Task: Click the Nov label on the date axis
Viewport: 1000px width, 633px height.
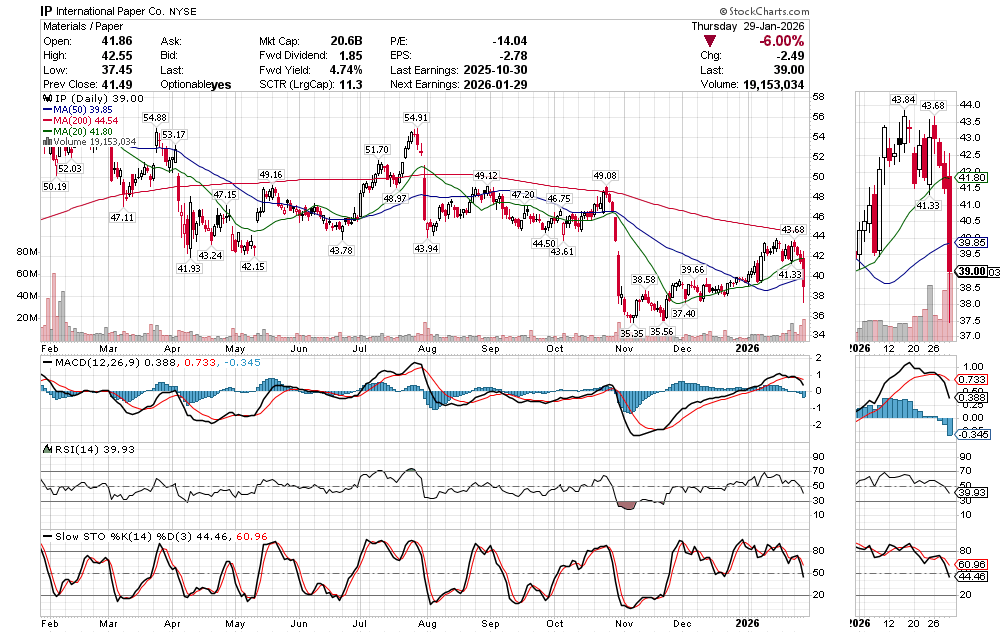Action: coord(625,349)
